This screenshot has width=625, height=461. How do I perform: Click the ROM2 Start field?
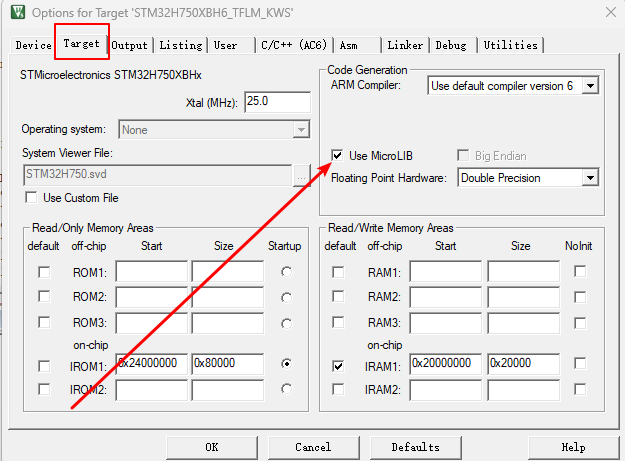151,297
